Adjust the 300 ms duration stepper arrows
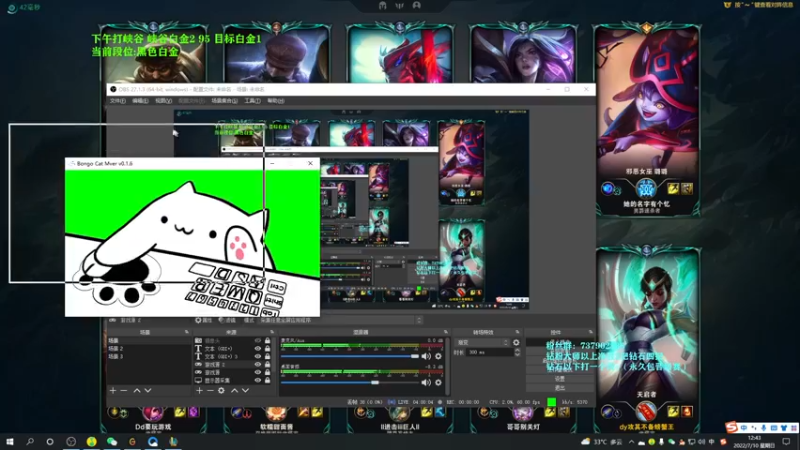This screenshot has height=450, width=800. (x=517, y=352)
